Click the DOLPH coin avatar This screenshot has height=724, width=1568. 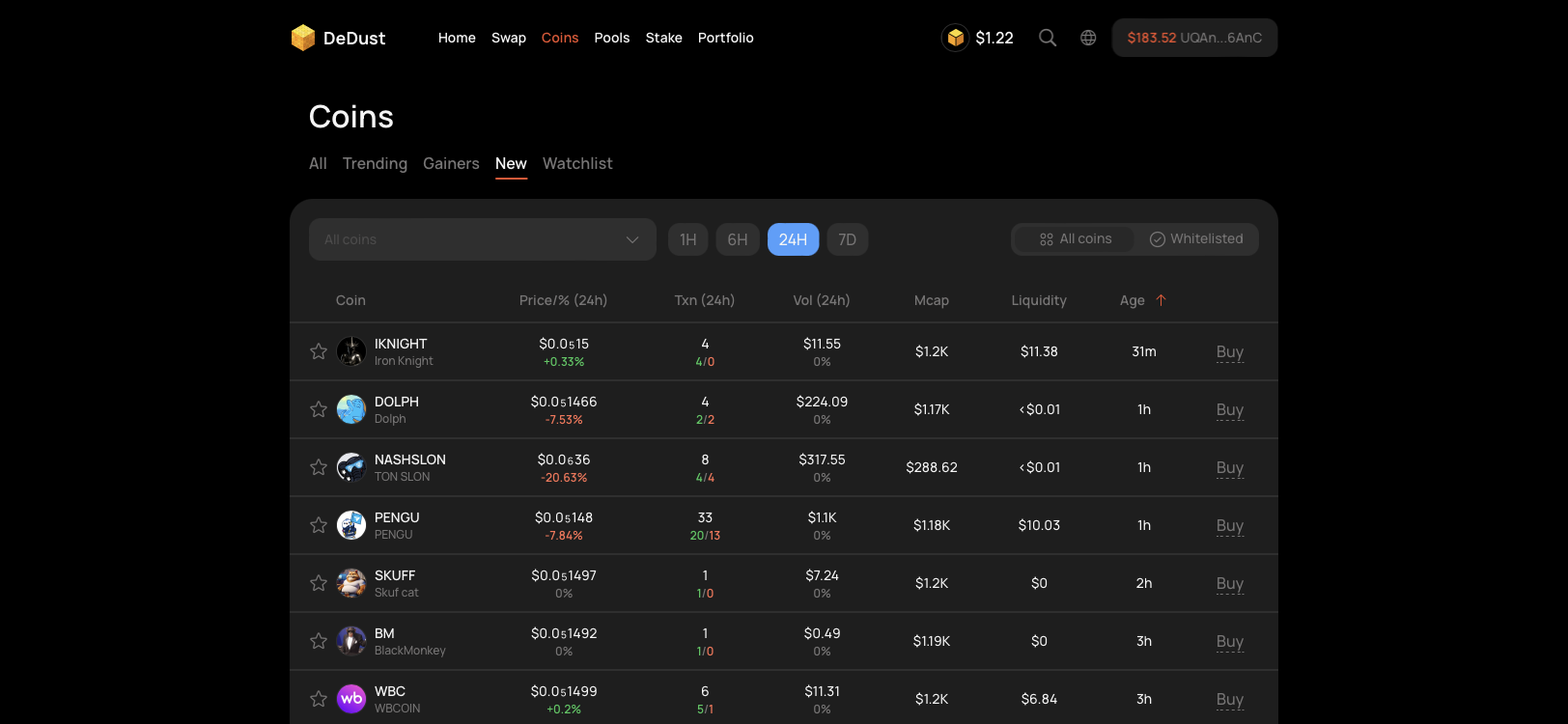[x=351, y=409]
